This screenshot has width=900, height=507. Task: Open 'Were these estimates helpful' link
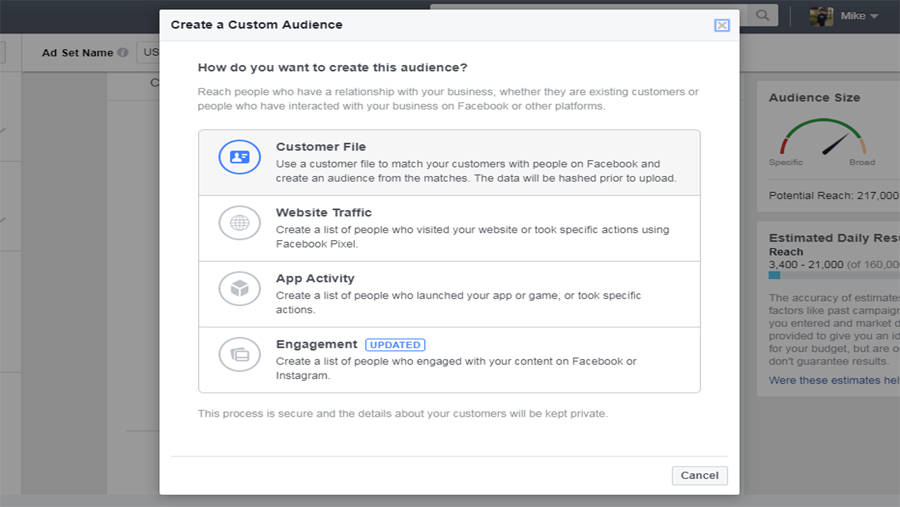click(x=834, y=380)
